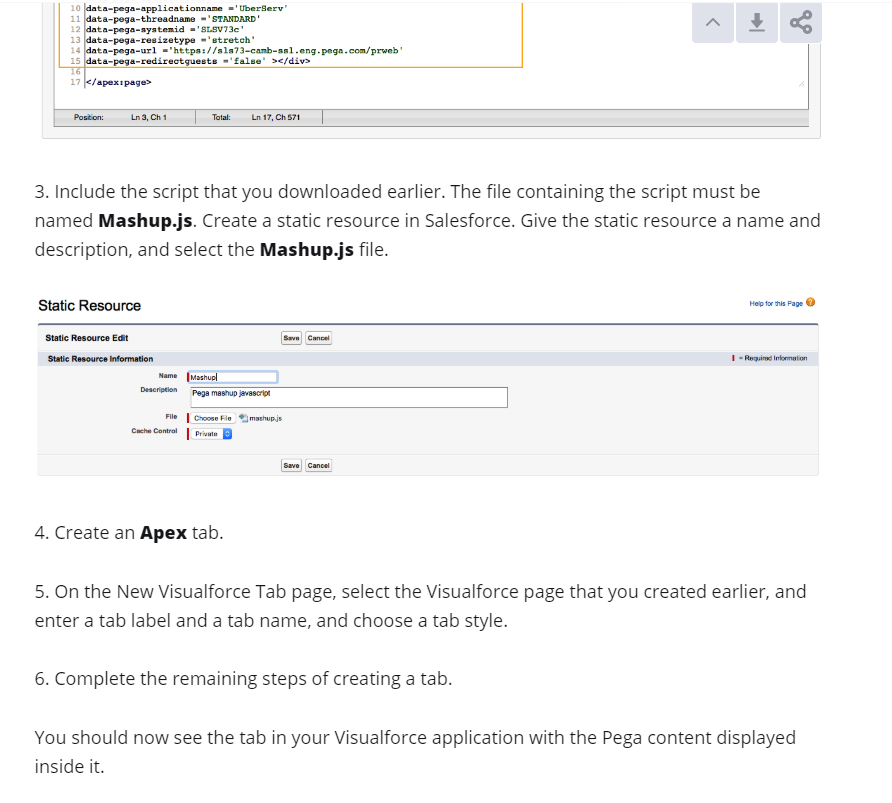892x803 pixels.
Task: Click the 'Static Resource Information' section header
Action: tap(100, 359)
